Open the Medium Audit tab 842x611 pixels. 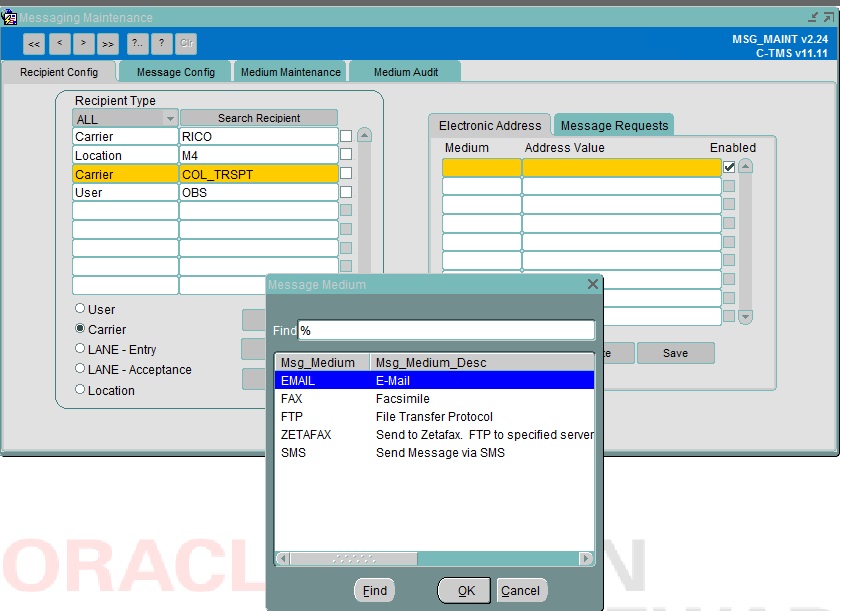coord(405,72)
